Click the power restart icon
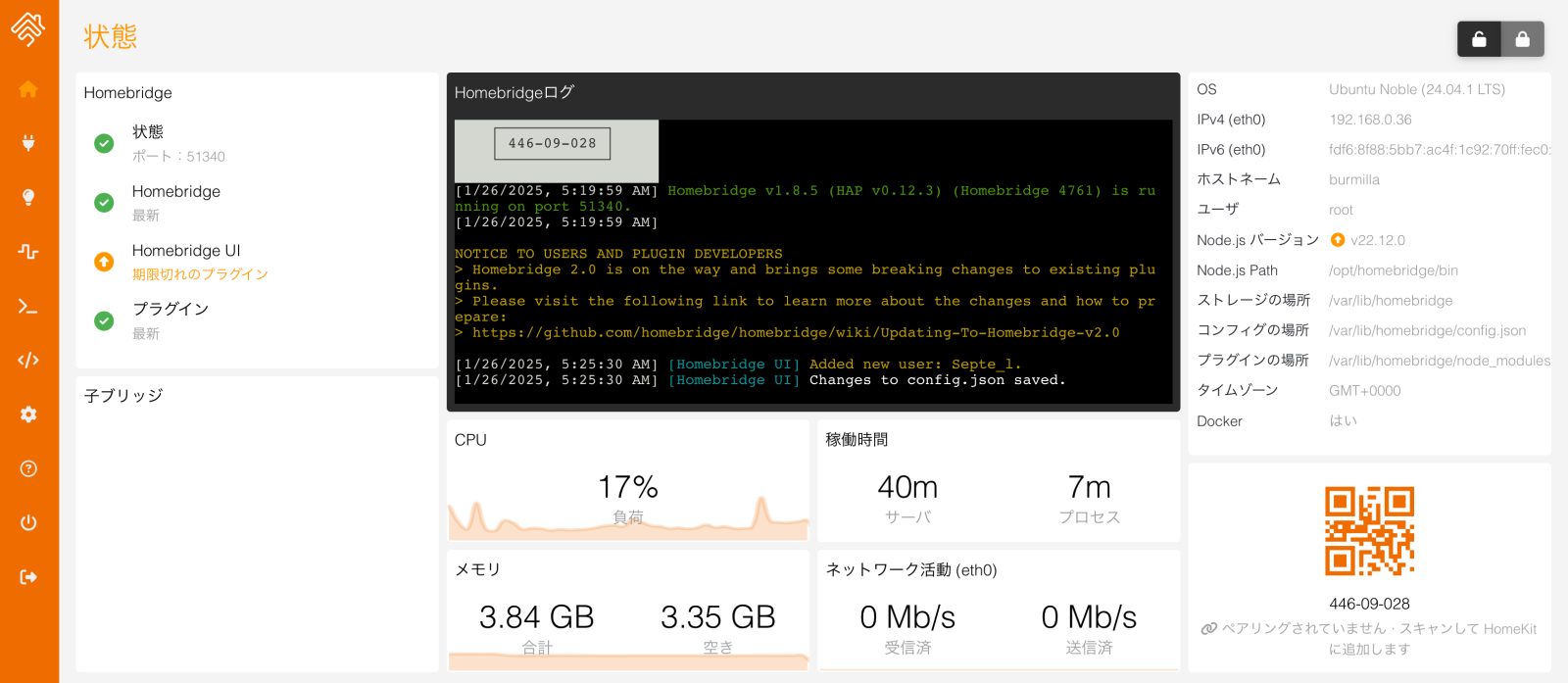Image resolution: width=1568 pixels, height=683 pixels. pyautogui.click(x=28, y=522)
